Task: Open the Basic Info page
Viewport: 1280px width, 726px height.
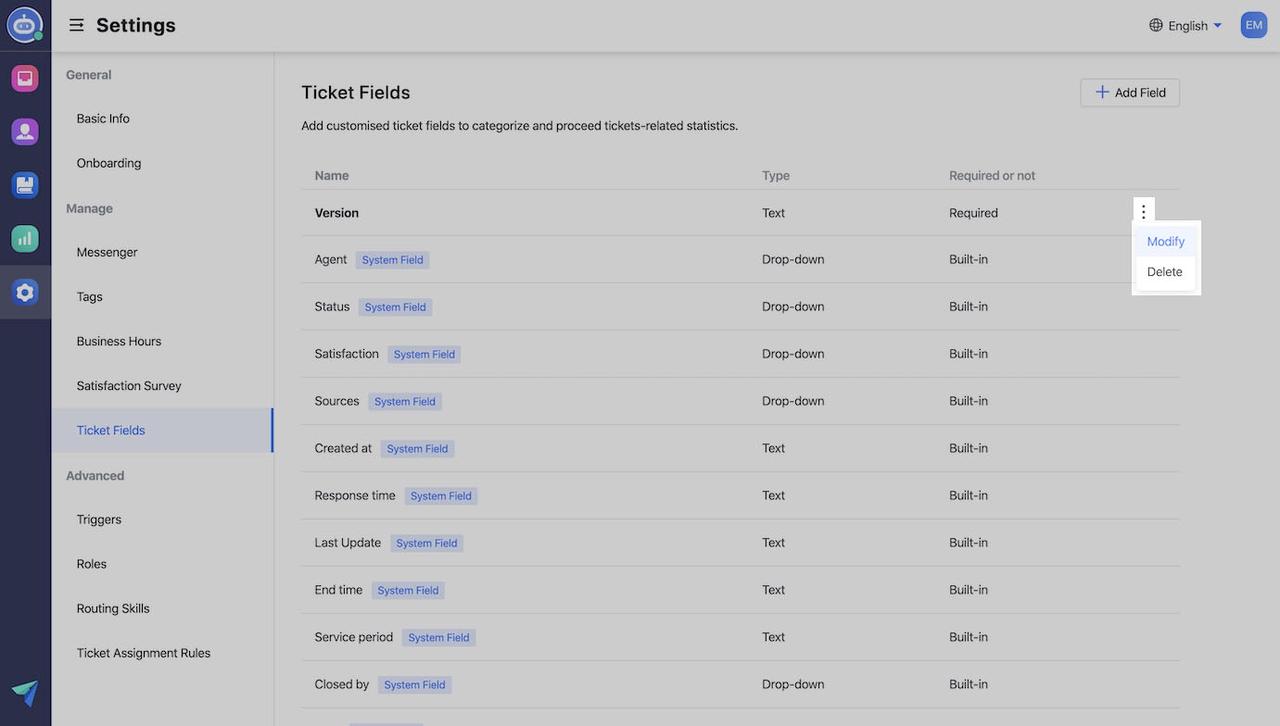Action: [x=103, y=119]
